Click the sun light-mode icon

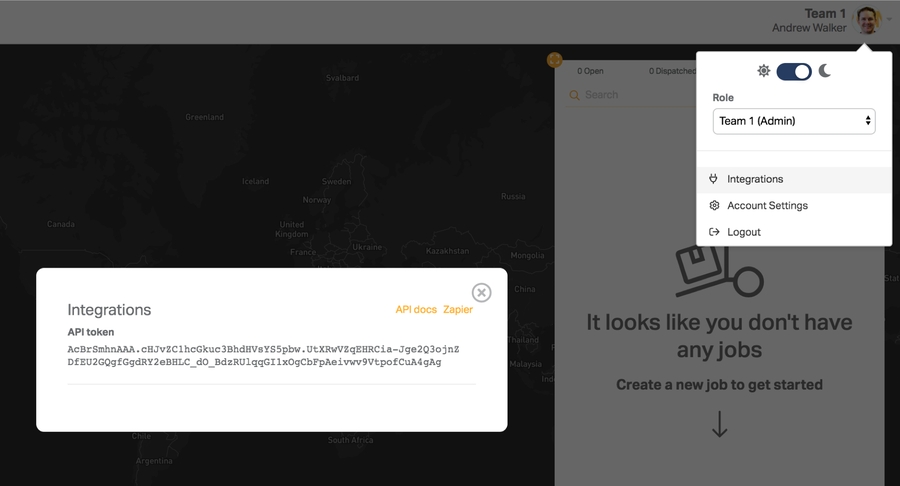(764, 71)
